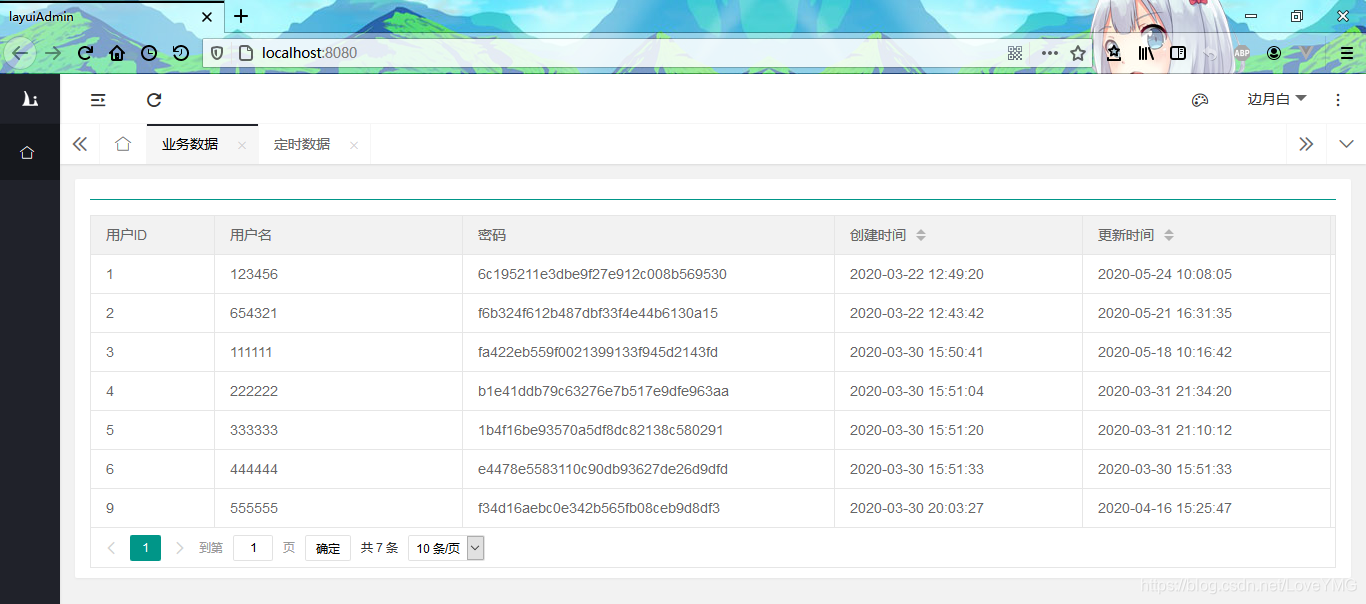Image resolution: width=1366 pixels, height=604 pixels.
Task: Click updated time 2020-04-16 15:25:47
Action: click(1165, 508)
